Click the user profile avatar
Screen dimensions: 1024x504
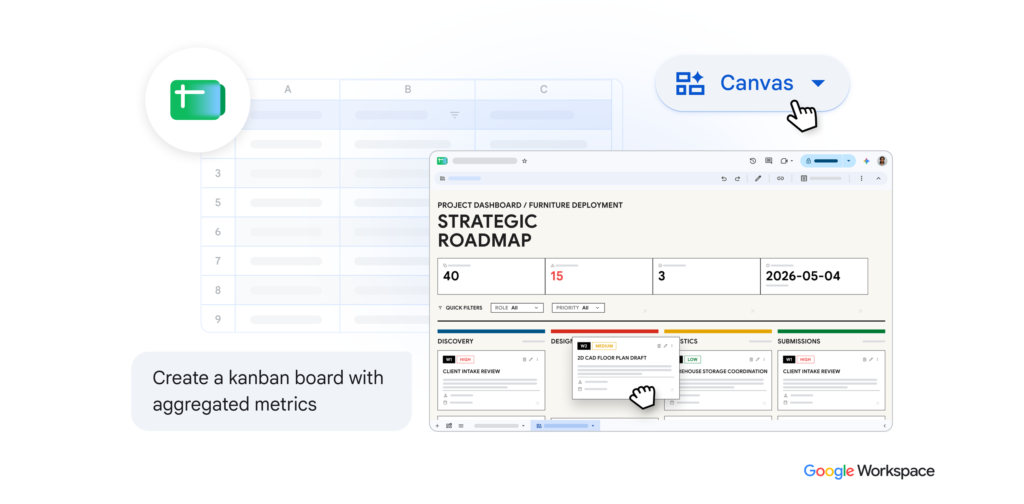[882, 161]
